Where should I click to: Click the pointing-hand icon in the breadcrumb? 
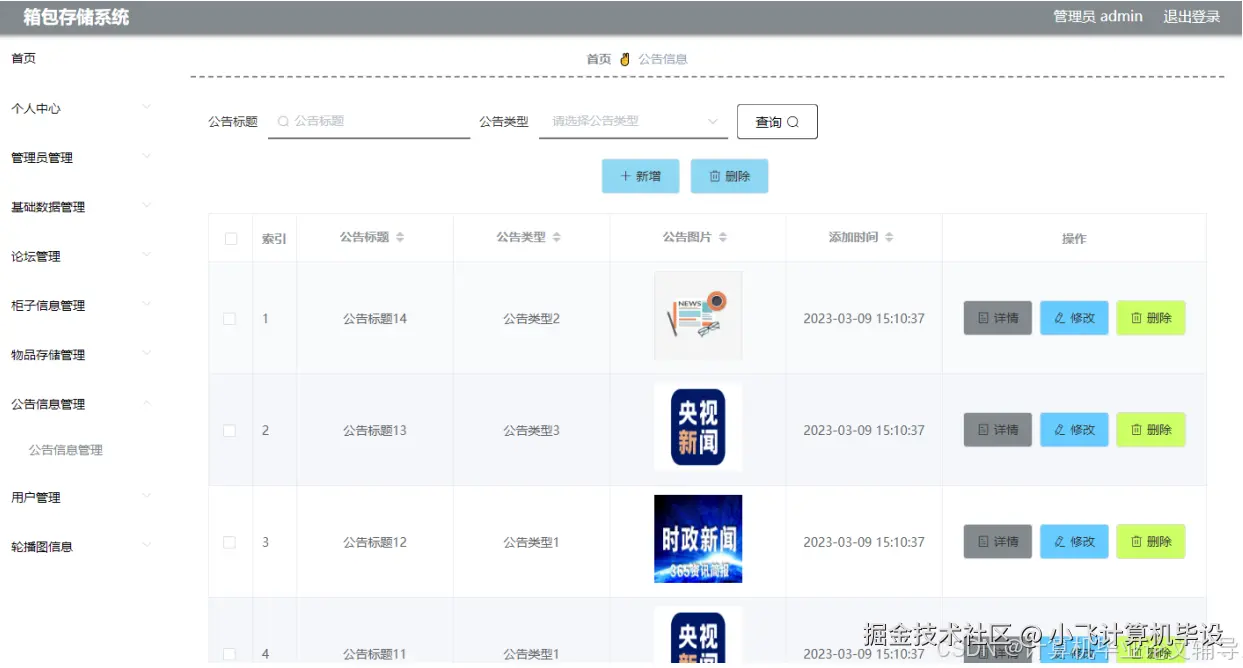[624, 58]
